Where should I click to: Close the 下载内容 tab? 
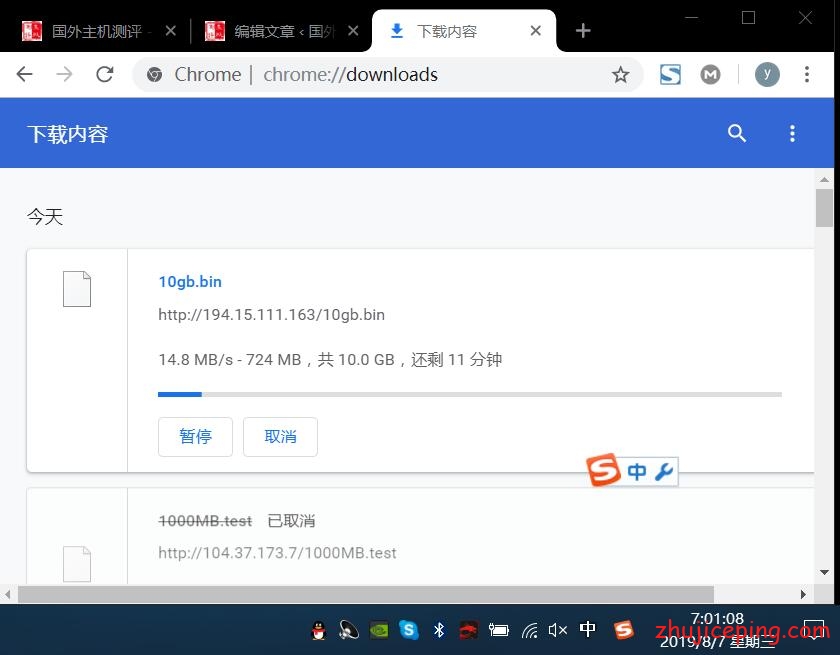[535, 31]
